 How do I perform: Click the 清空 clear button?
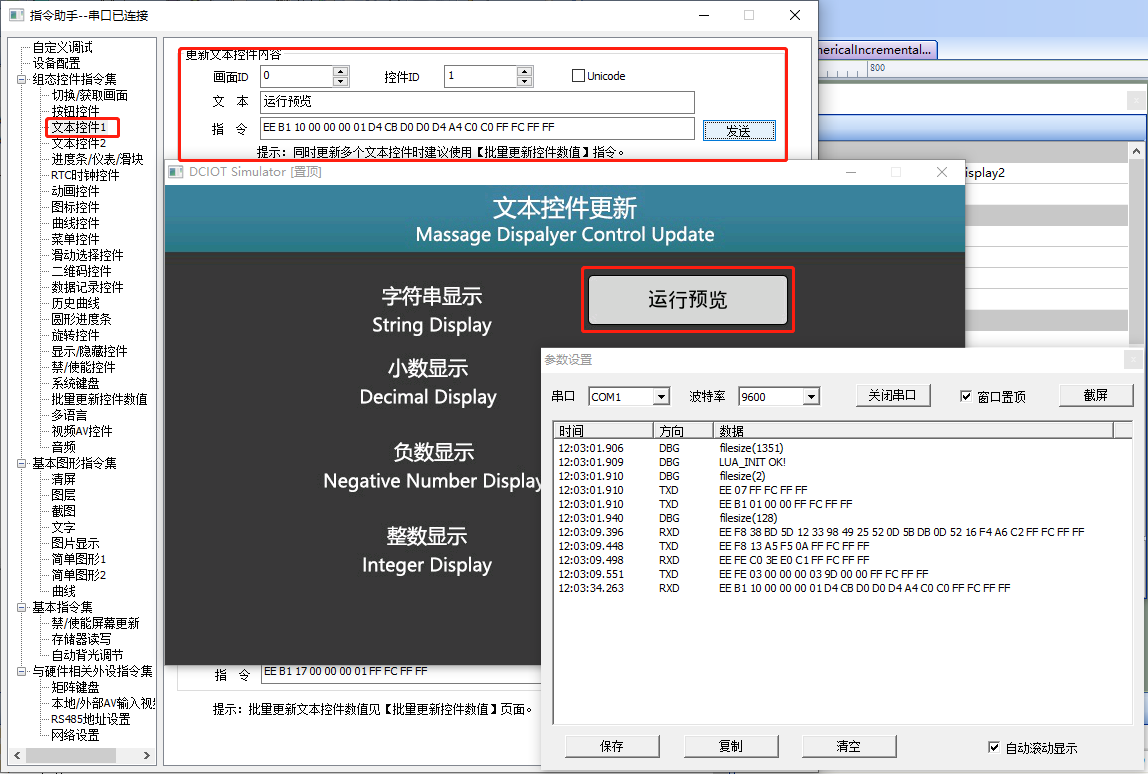tap(849, 746)
